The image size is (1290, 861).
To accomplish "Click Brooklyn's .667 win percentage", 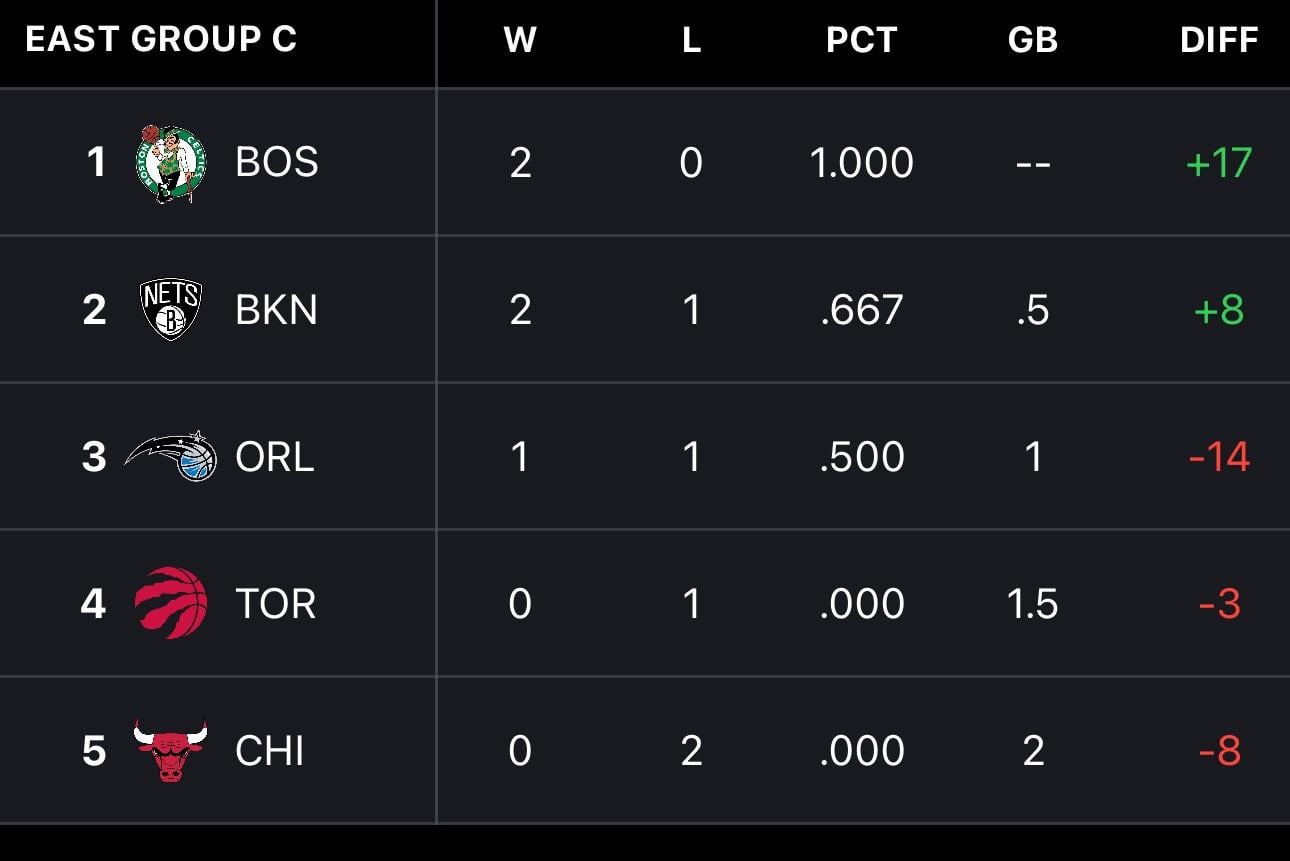I will (861, 310).
